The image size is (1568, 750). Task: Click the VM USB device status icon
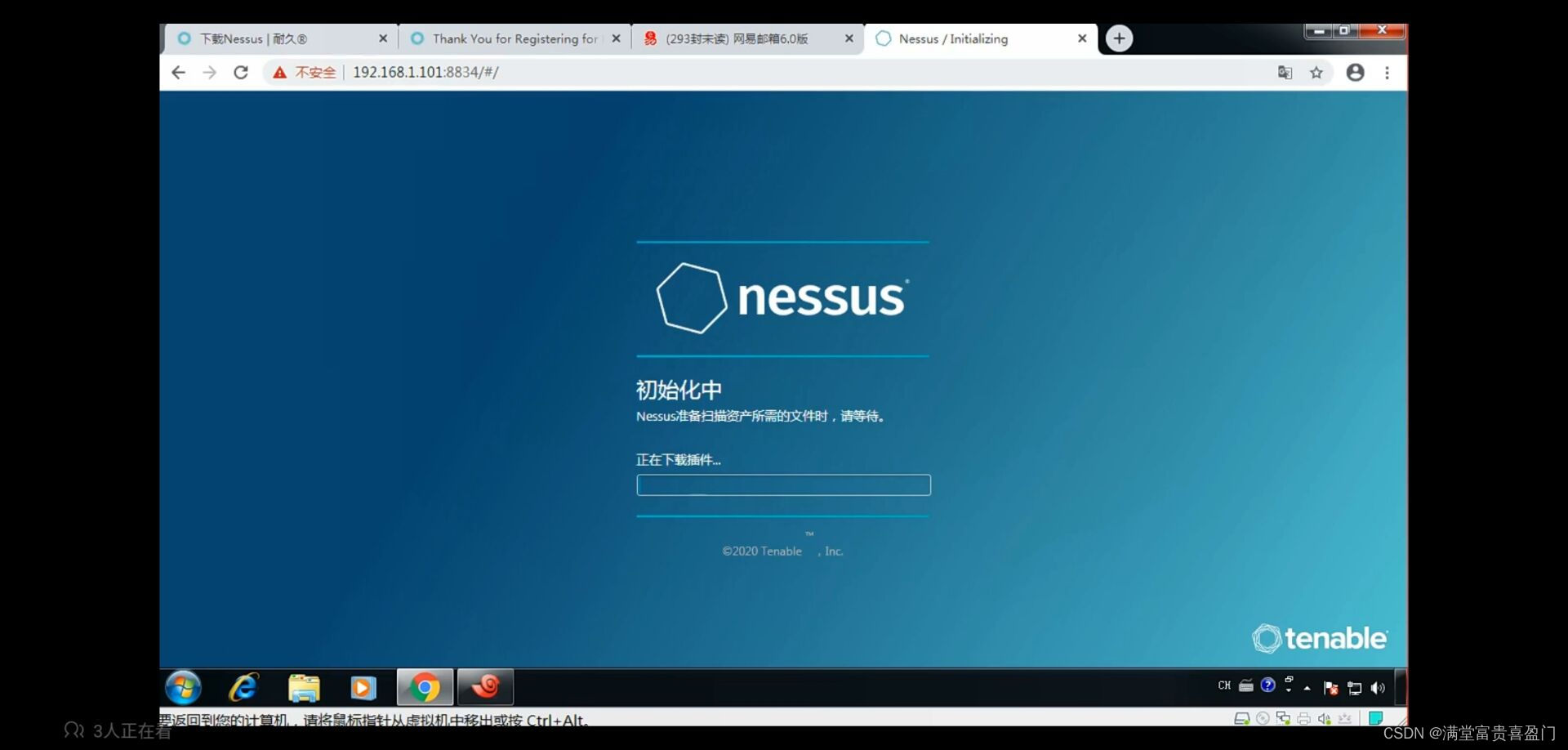click(1344, 718)
